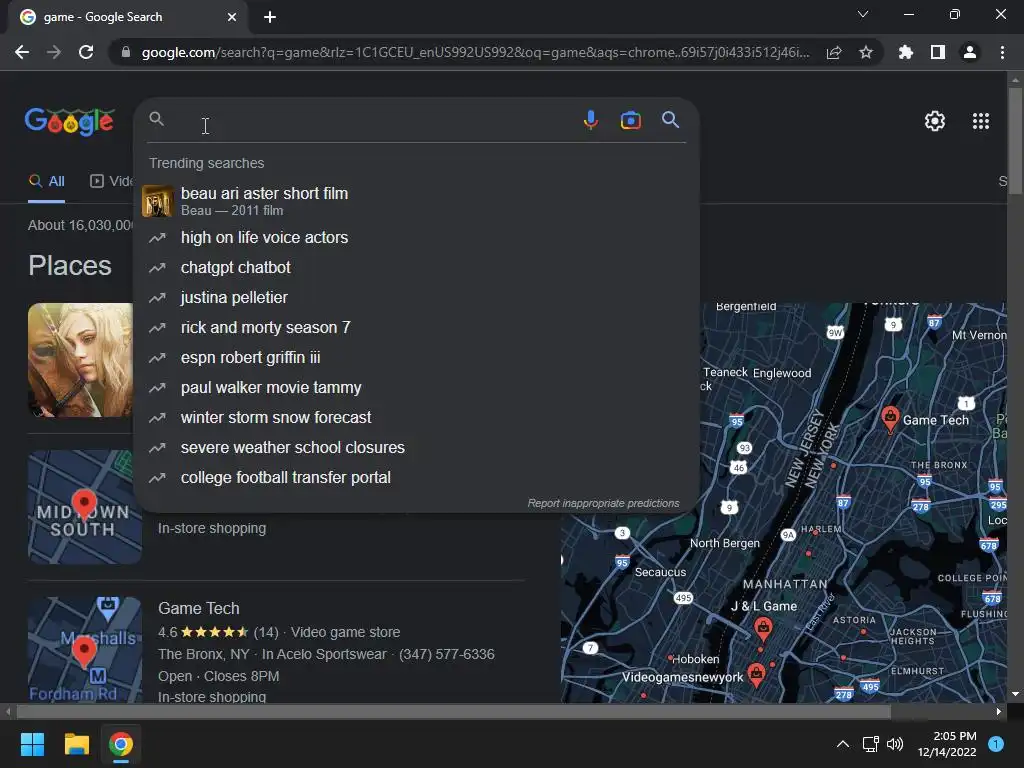1024x768 pixels.
Task: Click the Chrome taskbar icon
Action: [x=120, y=744]
